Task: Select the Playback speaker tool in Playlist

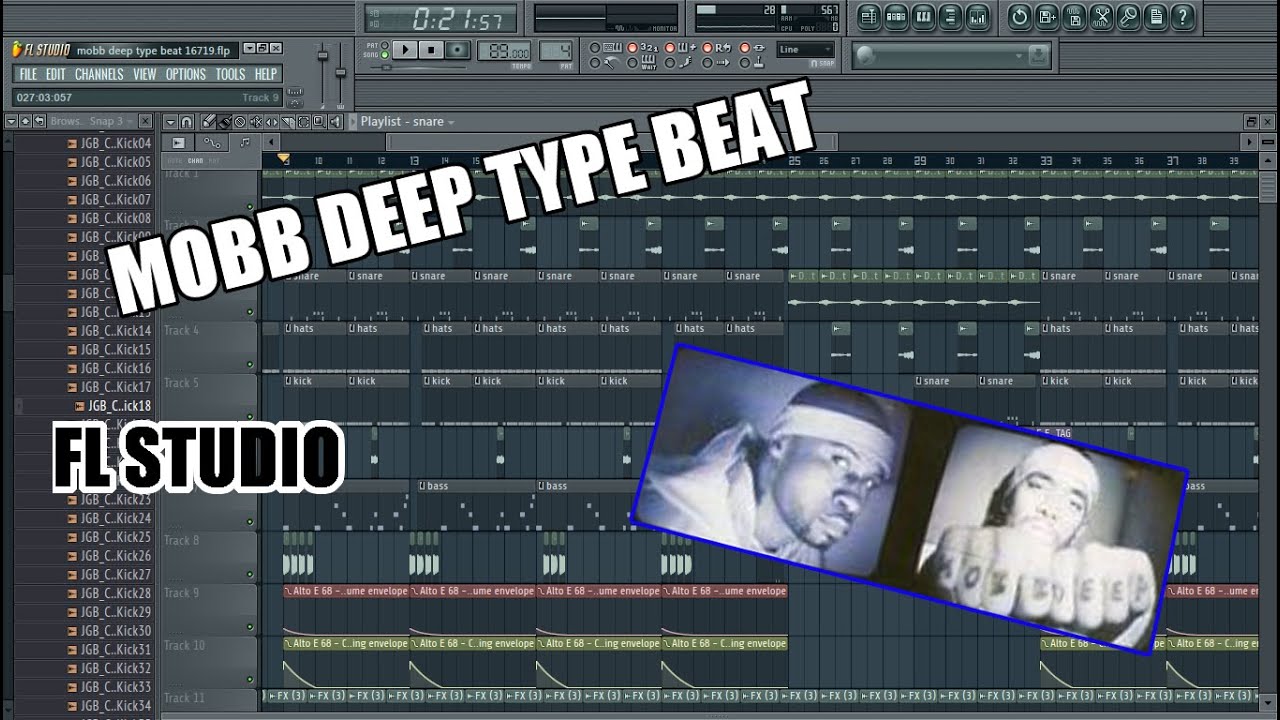Action: coord(334,122)
